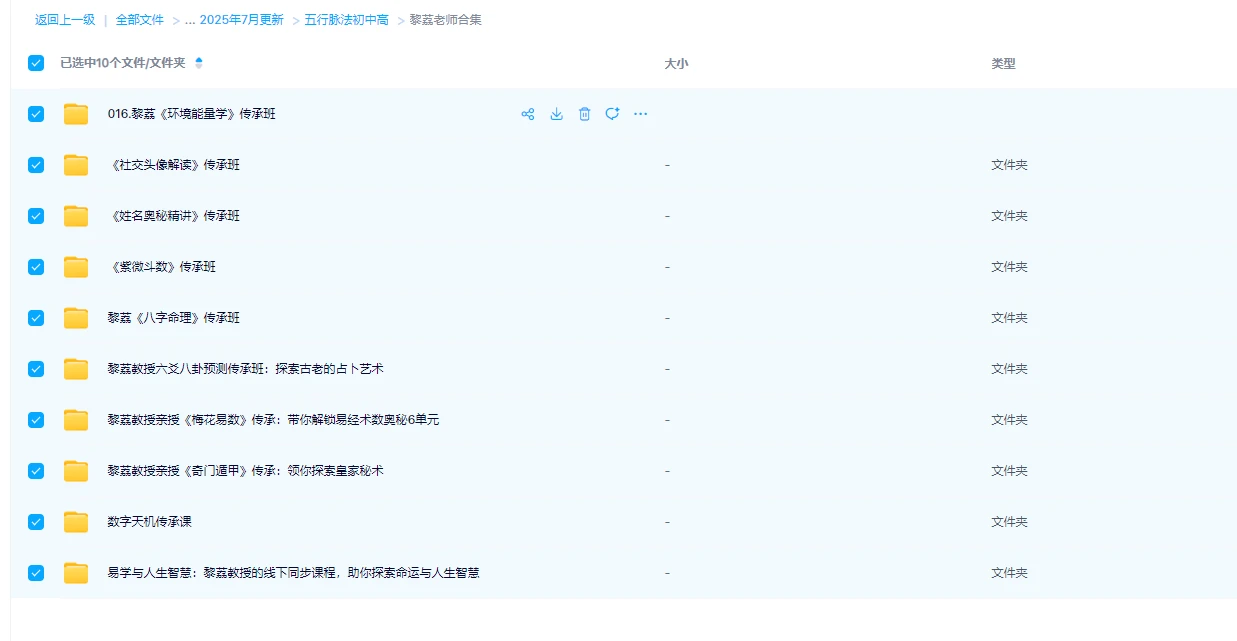Screen dimensions: 1237x641
Task: Uncheck the select-all checkbox in the header
Action: pos(36,63)
